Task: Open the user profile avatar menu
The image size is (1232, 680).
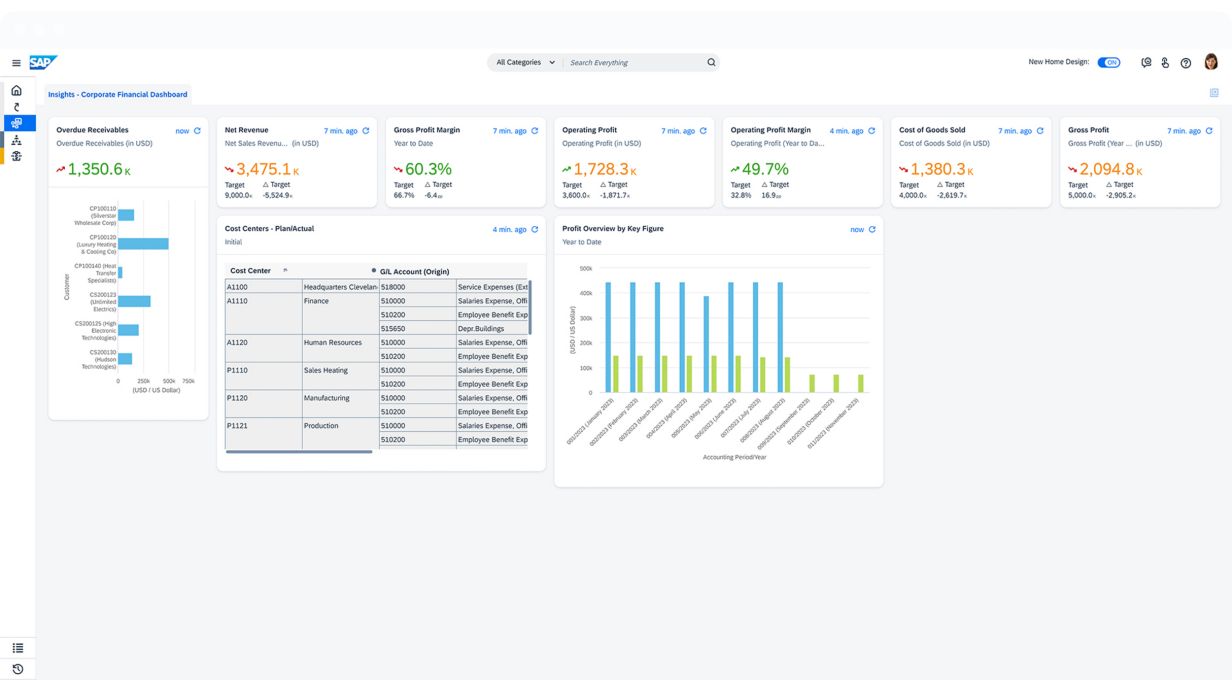Action: (1210, 62)
